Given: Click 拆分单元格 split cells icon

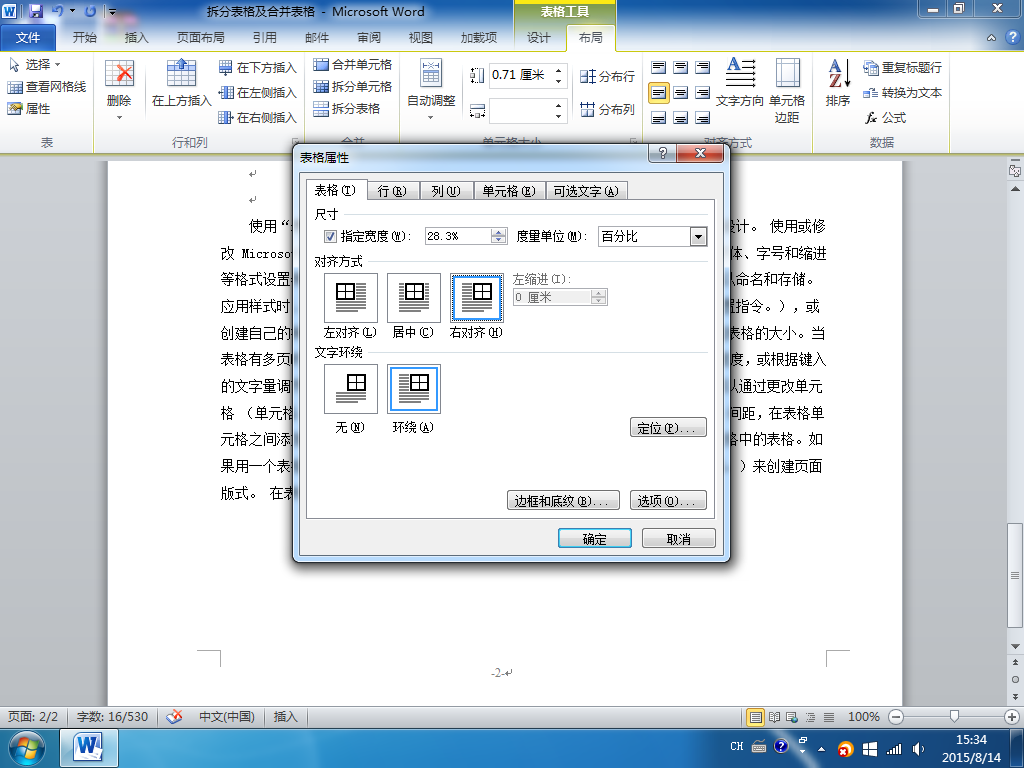Looking at the screenshot, I should [321, 86].
